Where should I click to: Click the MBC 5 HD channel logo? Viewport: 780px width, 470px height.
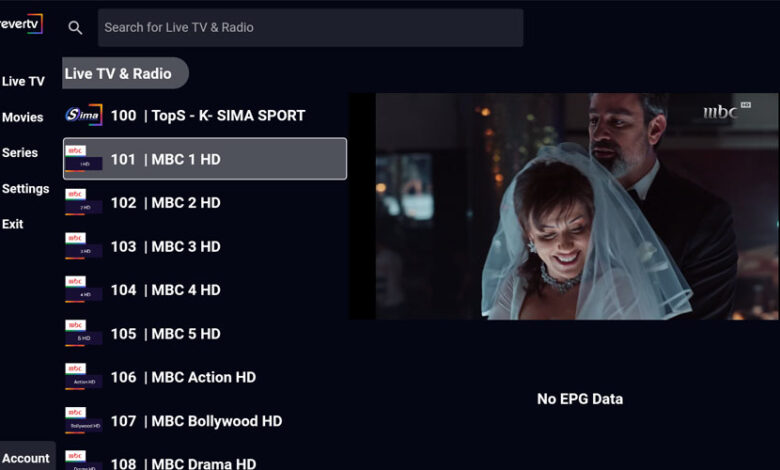click(83, 333)
